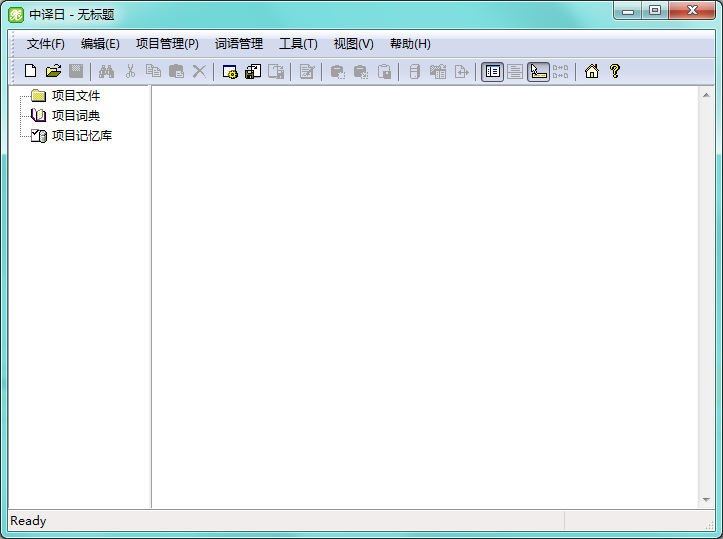Toggle the cursor ruler view button

coord(538,71)
